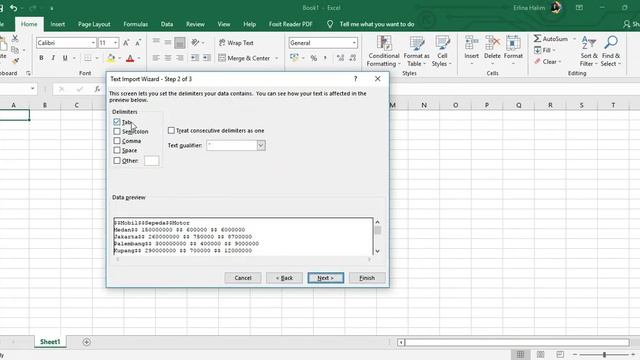Screen dimensions: 640x360
Task: Open Foxit Reader PDF tab
Action: pyautogui.click(x=290, y=24)
